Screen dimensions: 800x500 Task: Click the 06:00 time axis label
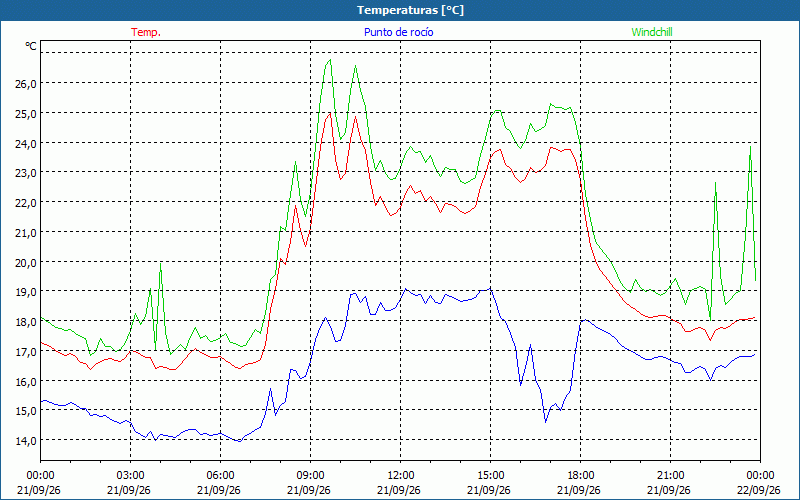220,476
